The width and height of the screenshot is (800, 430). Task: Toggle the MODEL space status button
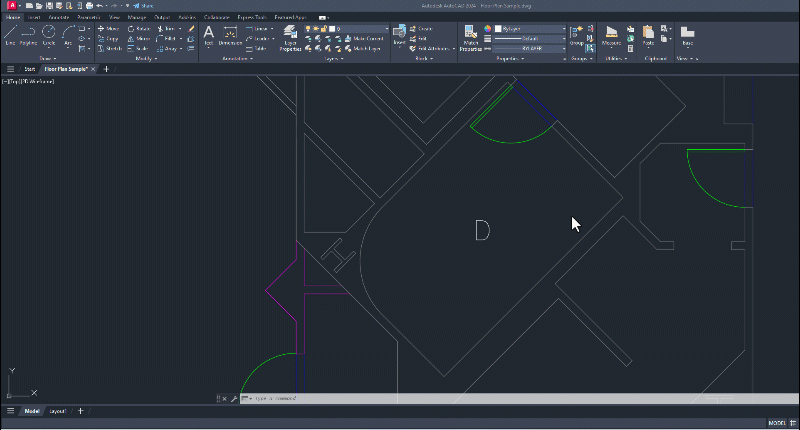(776, 423)
